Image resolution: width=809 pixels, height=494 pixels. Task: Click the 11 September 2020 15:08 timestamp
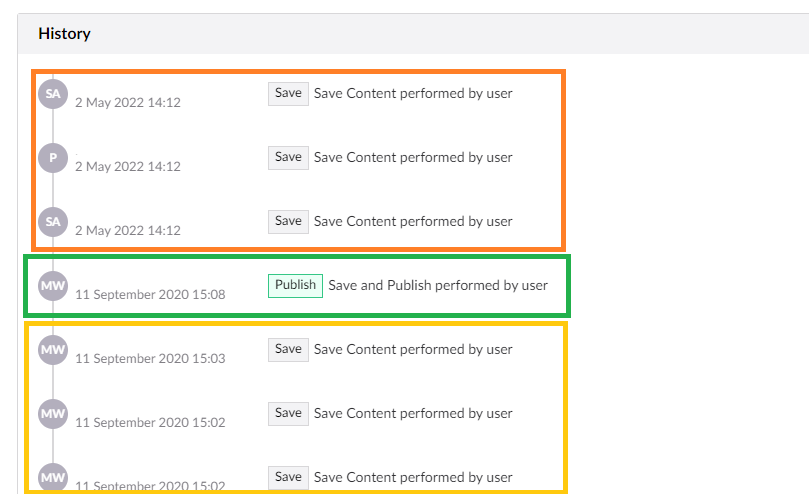150,295
